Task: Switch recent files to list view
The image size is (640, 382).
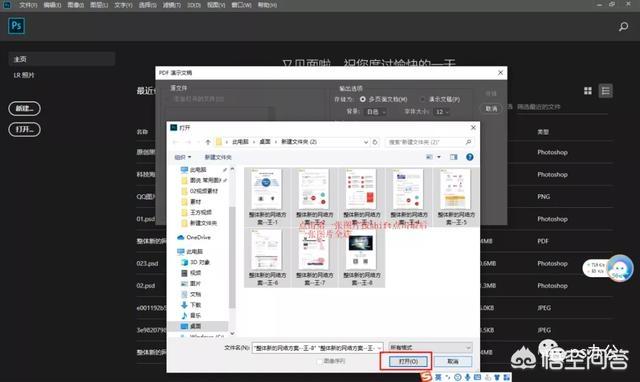Action: pos(606,91)
